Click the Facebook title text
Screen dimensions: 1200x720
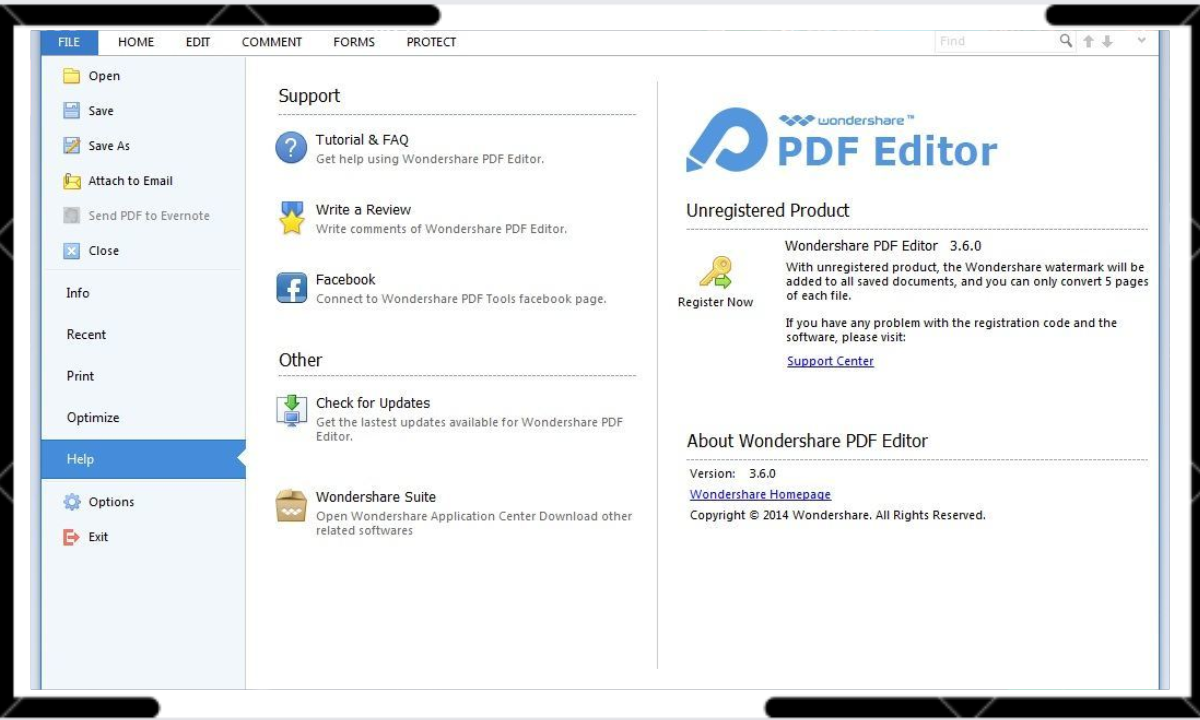(346, 280)
